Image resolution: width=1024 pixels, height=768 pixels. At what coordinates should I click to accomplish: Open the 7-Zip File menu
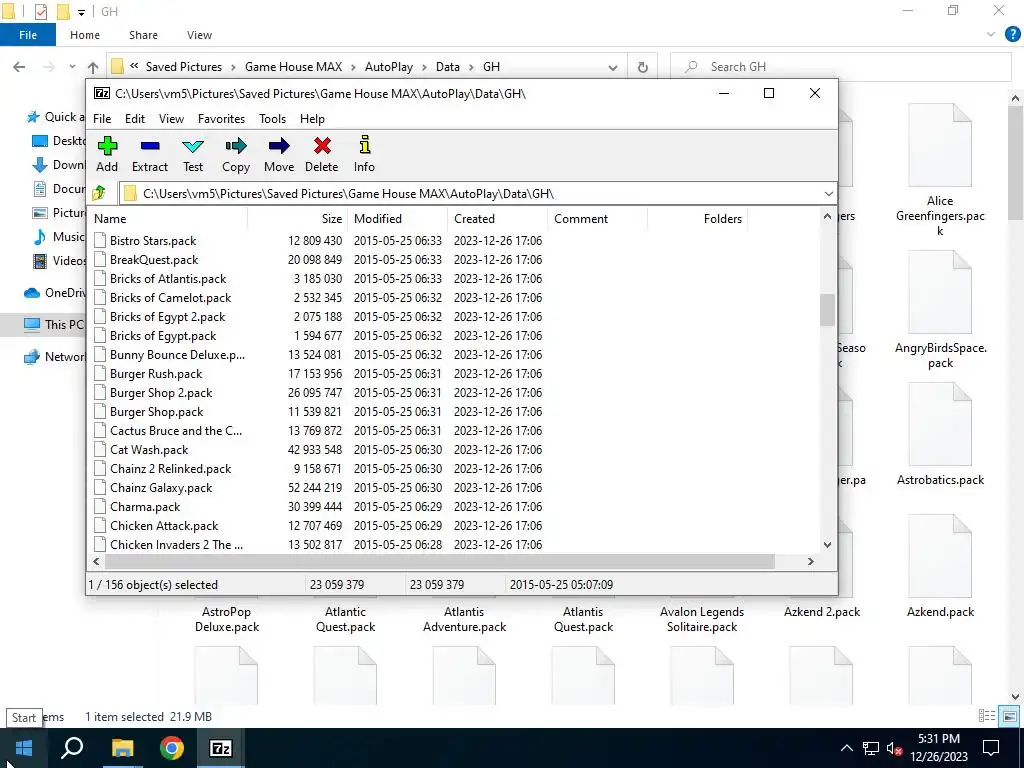coord(102,119)
